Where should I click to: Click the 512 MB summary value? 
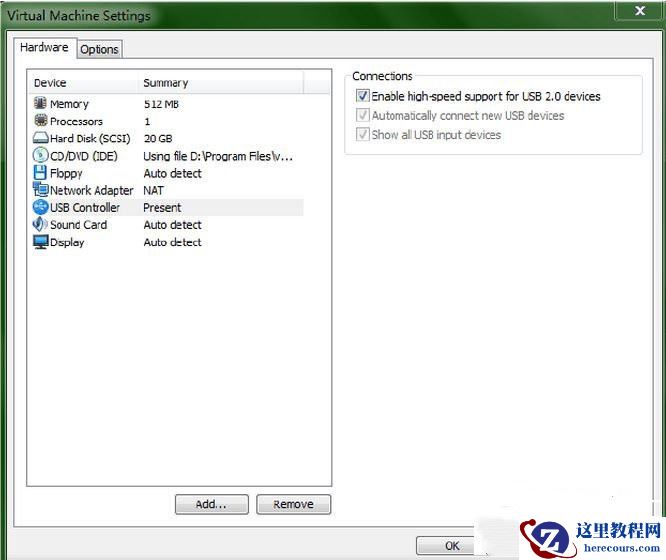161,104
